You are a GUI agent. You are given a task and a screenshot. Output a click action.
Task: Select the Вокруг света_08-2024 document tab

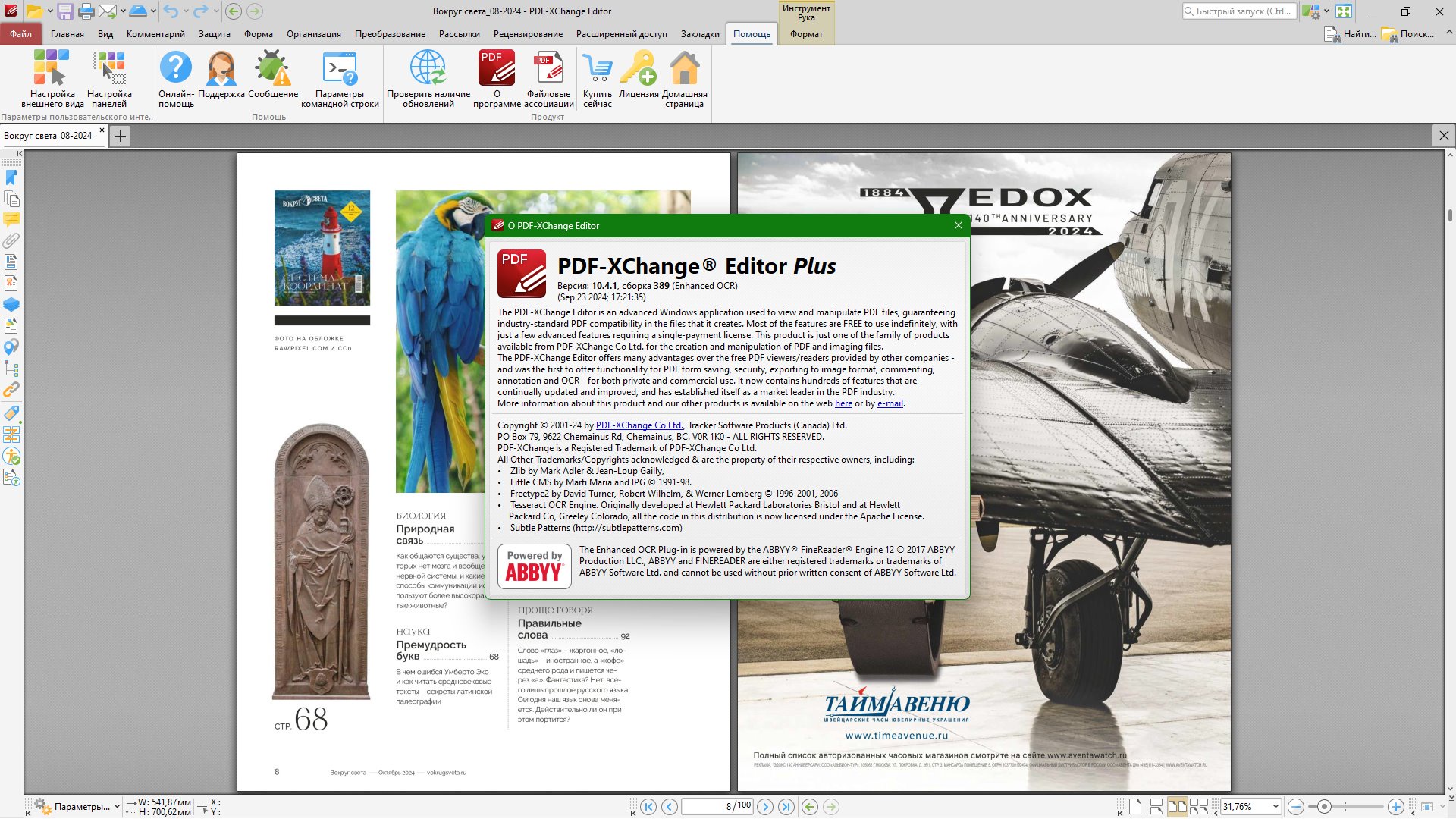[48, 136]
